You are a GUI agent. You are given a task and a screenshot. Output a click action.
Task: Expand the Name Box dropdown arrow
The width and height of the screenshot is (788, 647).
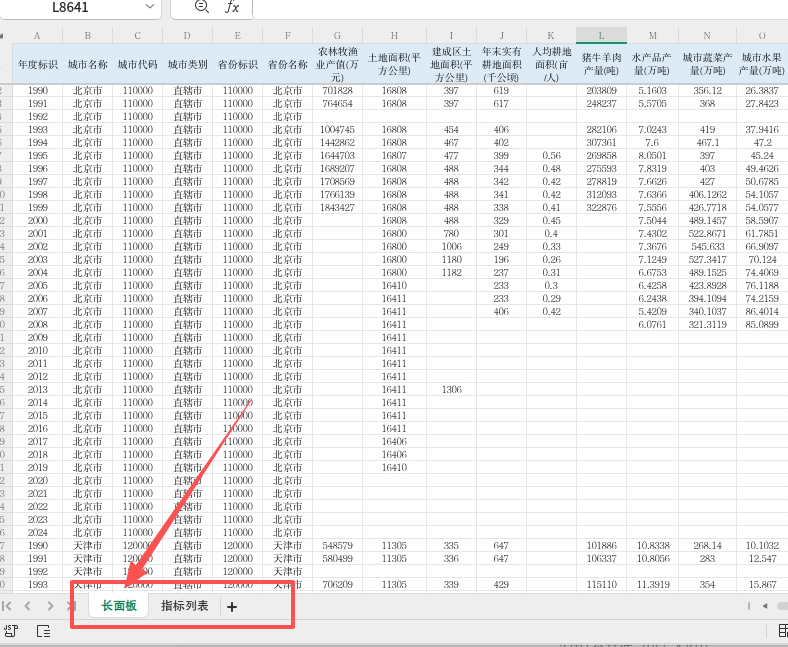[150, 8]
